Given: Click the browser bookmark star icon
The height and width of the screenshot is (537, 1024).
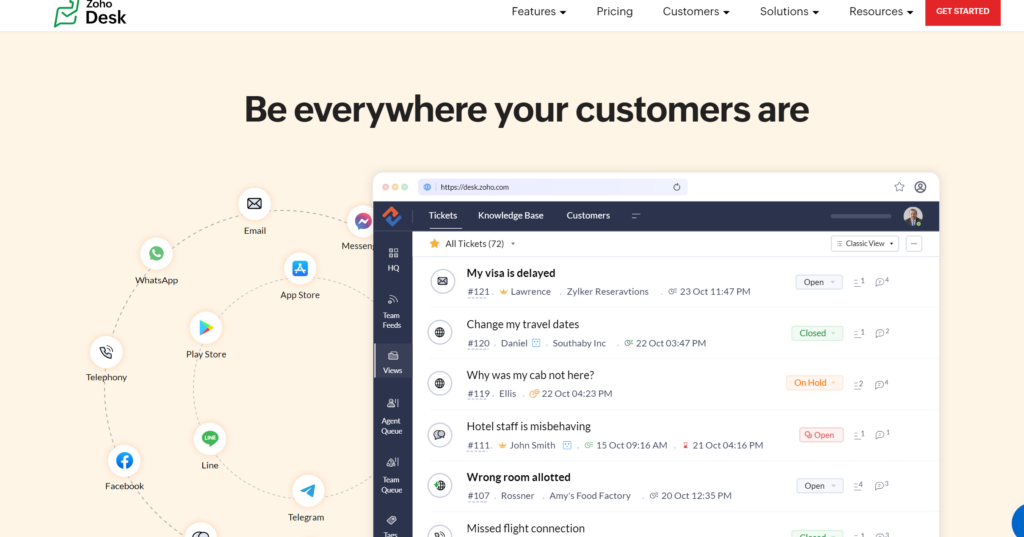Looking at the screenshot, I should click(899, 187).
